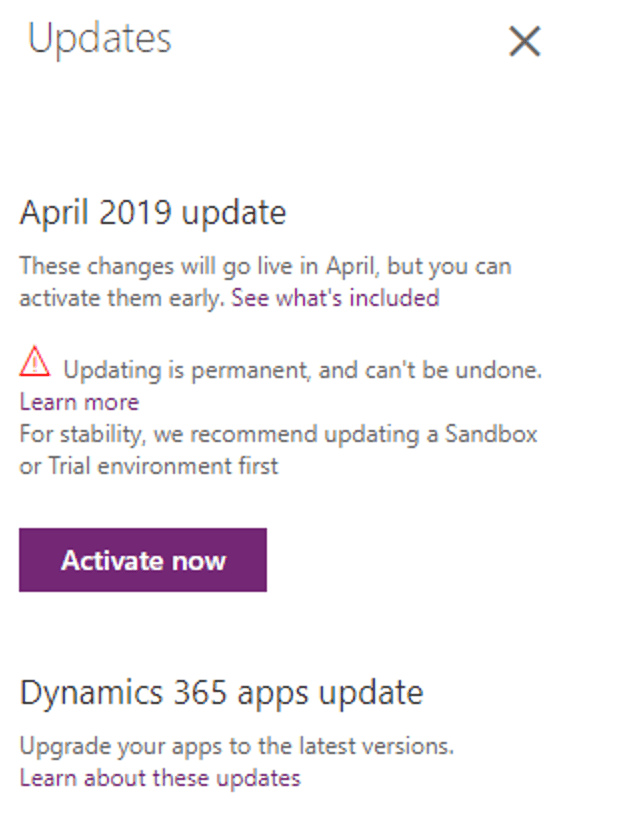Click "For stability, we recommend updating" text
The width and height of the screenshot is (619, 814).
click(x=219, y=435)
